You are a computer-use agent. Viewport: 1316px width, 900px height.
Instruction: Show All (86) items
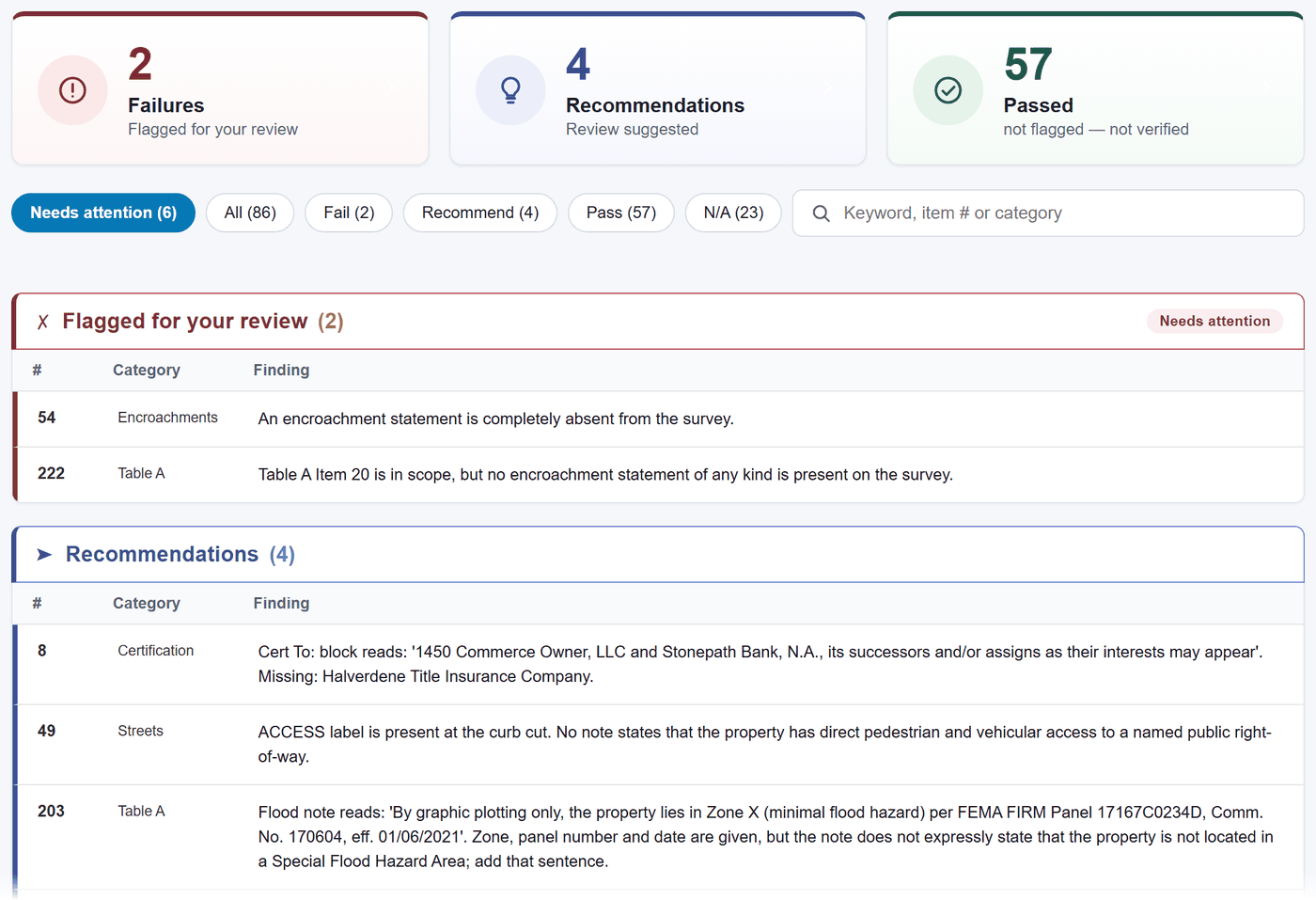pyautogui.click(x=250, y=213)
